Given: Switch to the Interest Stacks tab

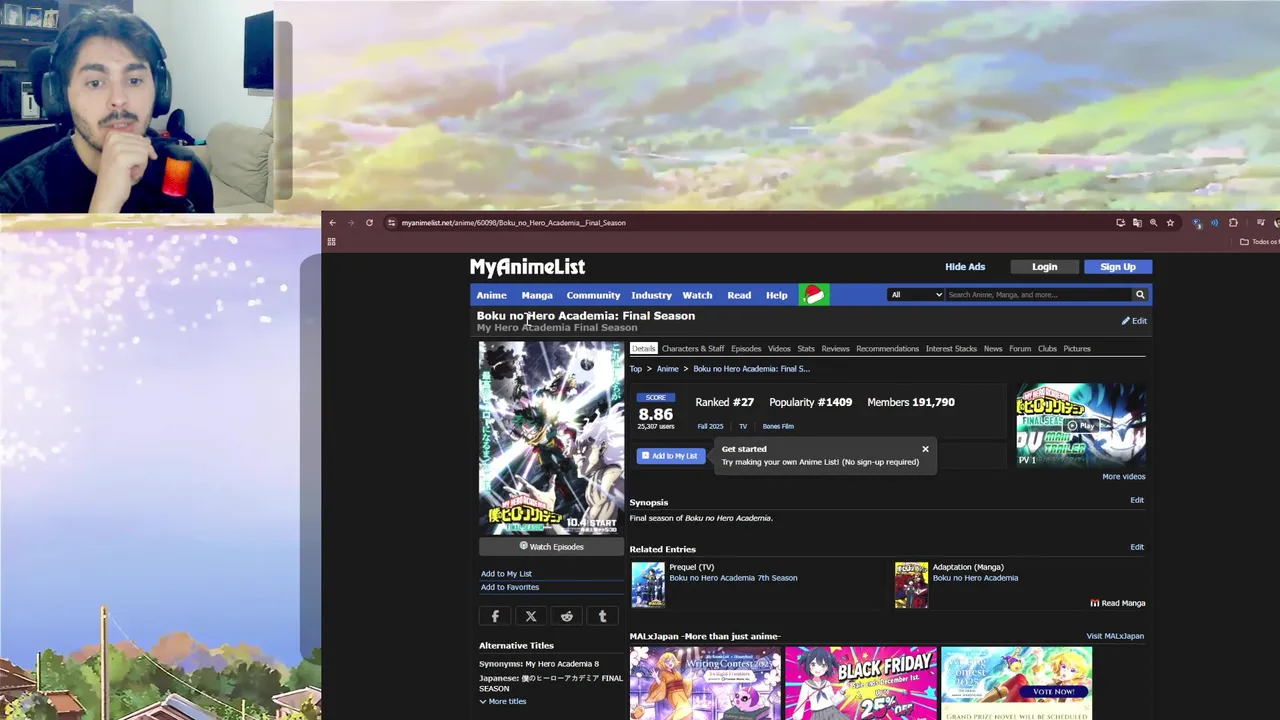Looking at the screenshot, I should pyautogui.click(x=951, y=349).
